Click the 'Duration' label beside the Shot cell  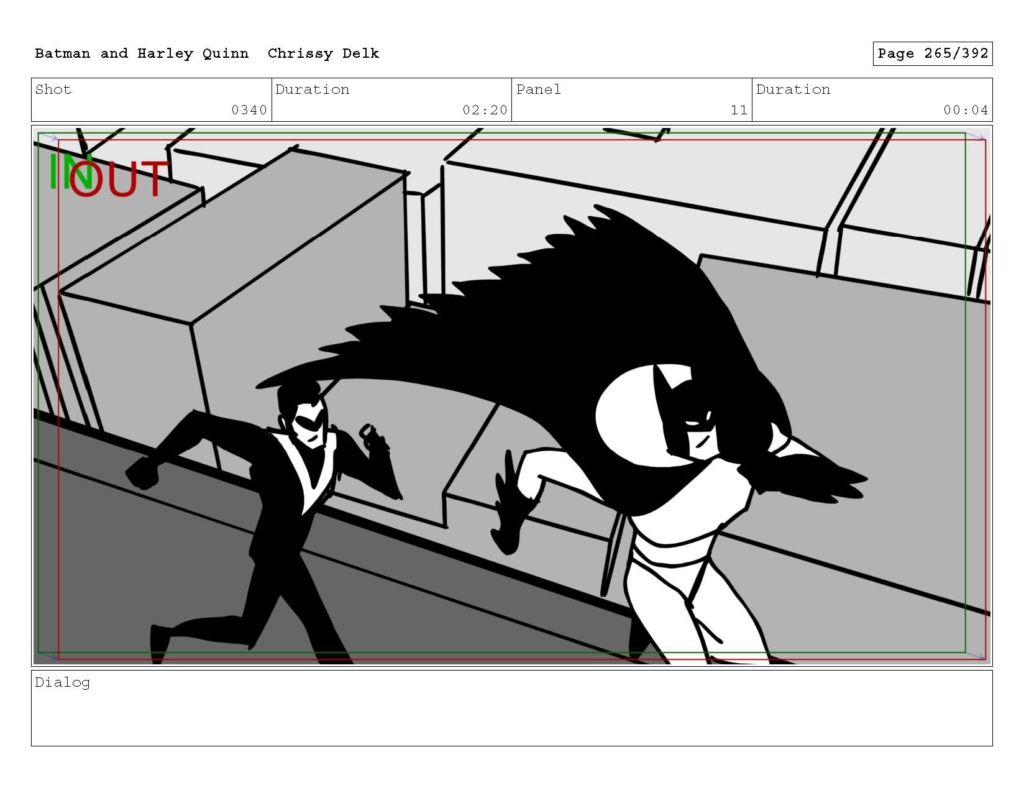click(312, 89)
